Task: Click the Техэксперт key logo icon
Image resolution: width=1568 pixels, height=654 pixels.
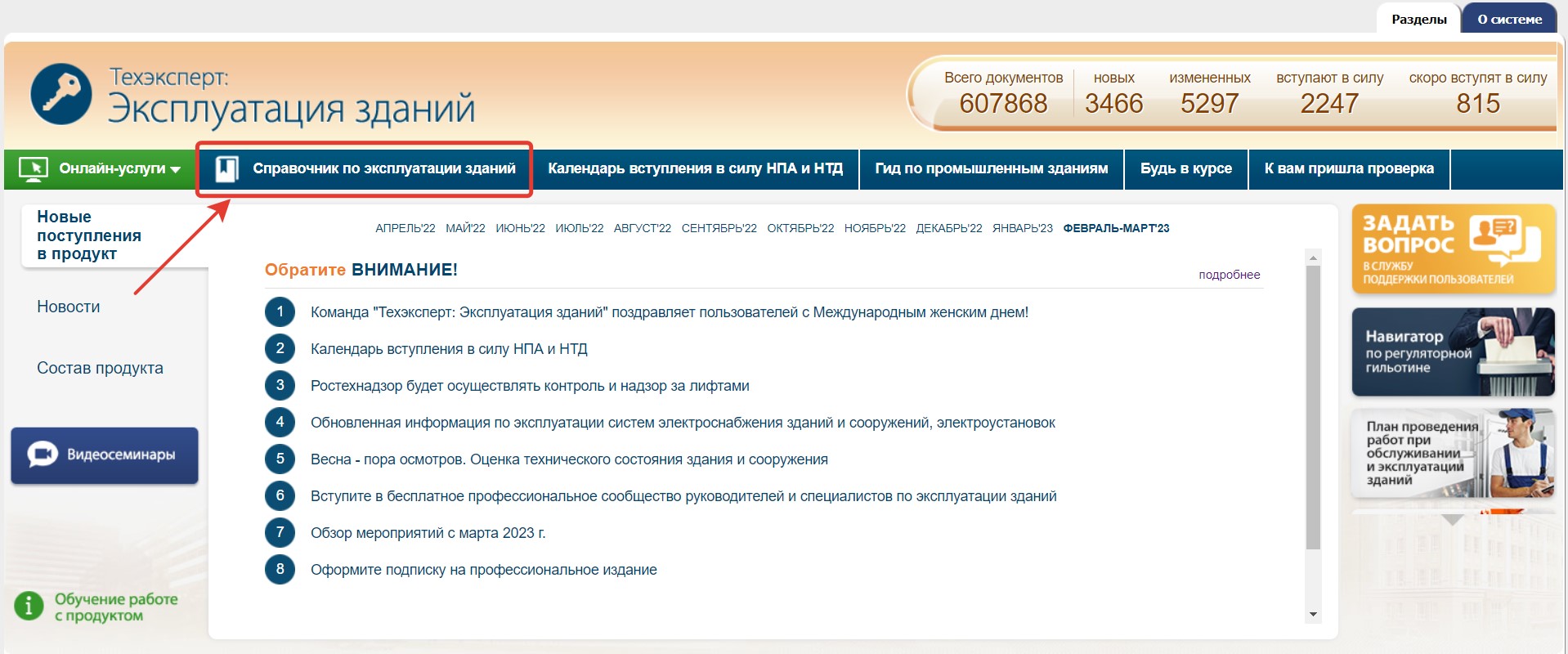Action: click(61, 94)
